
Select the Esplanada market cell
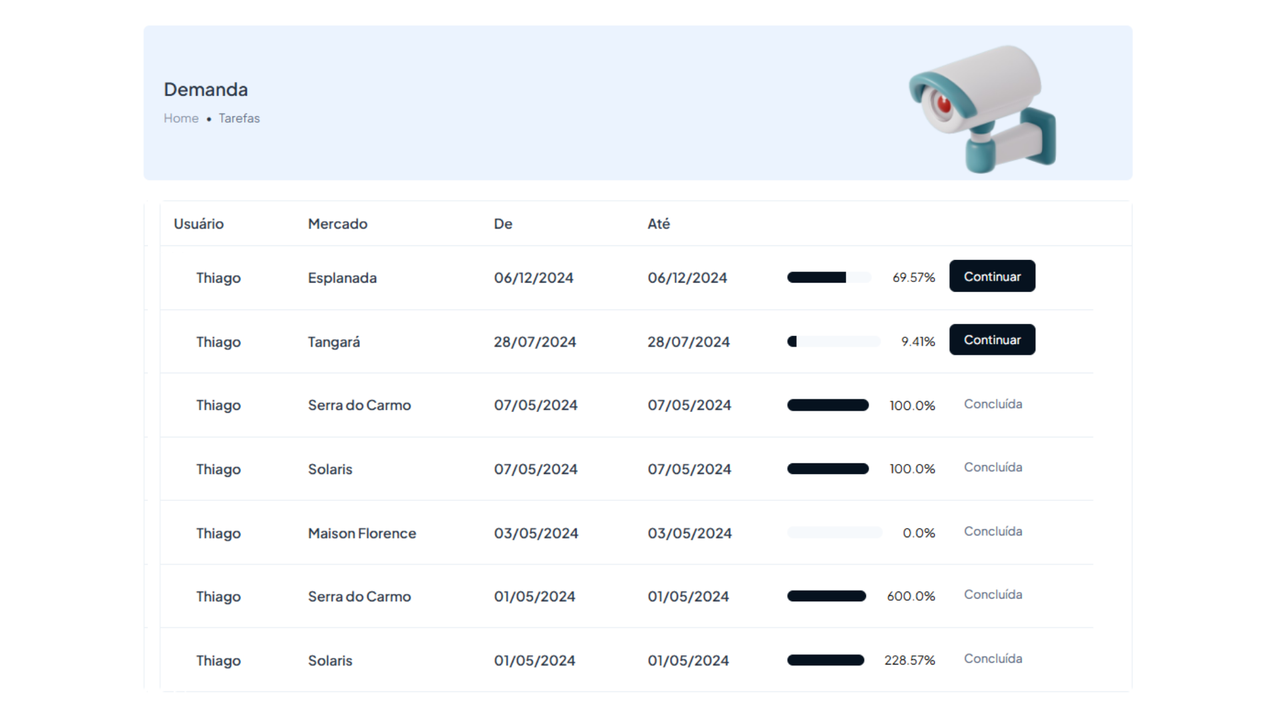pyautogui.click(x=342, y=278)
